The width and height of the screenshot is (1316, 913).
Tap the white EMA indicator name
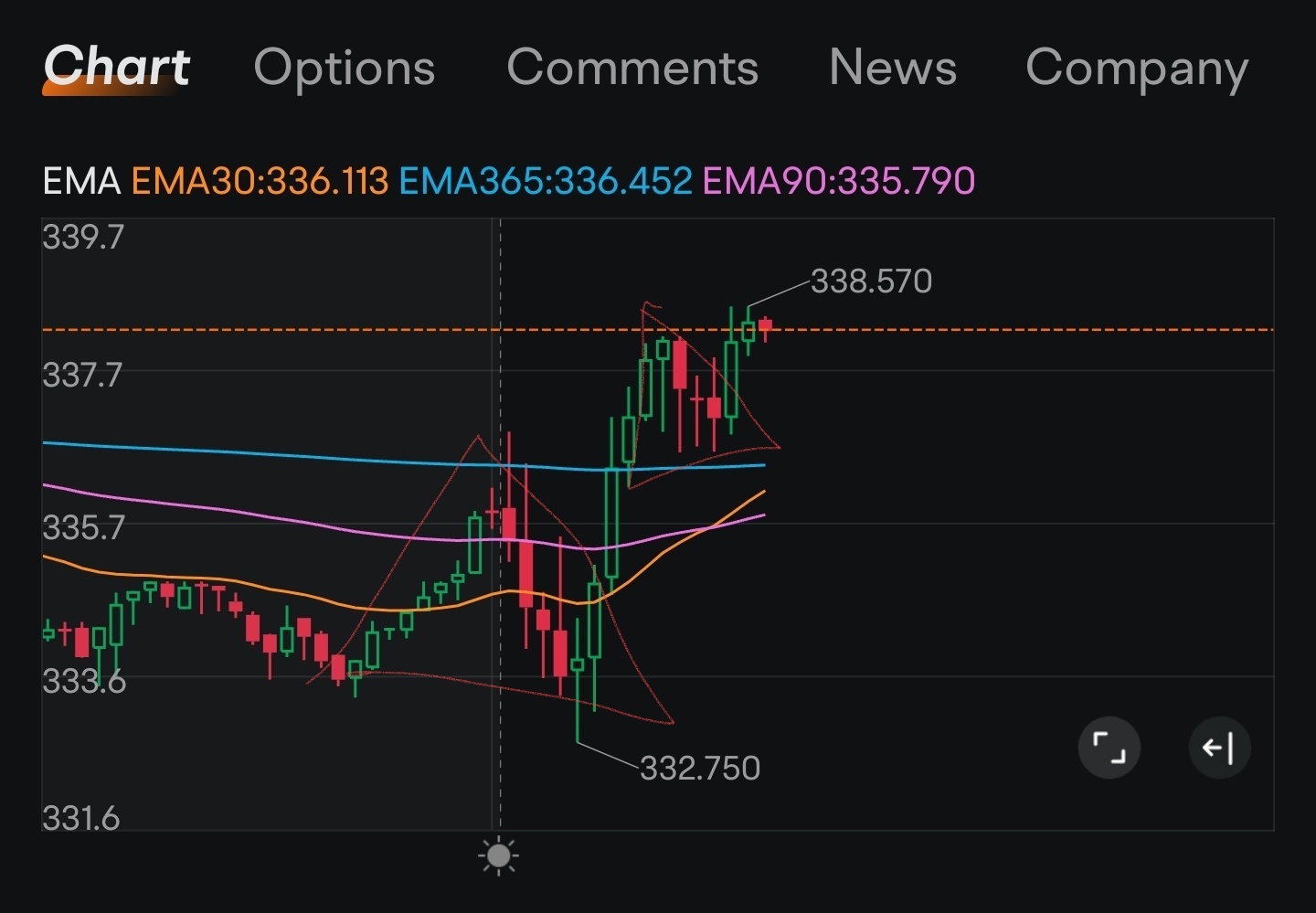click(x=82, y=181)
